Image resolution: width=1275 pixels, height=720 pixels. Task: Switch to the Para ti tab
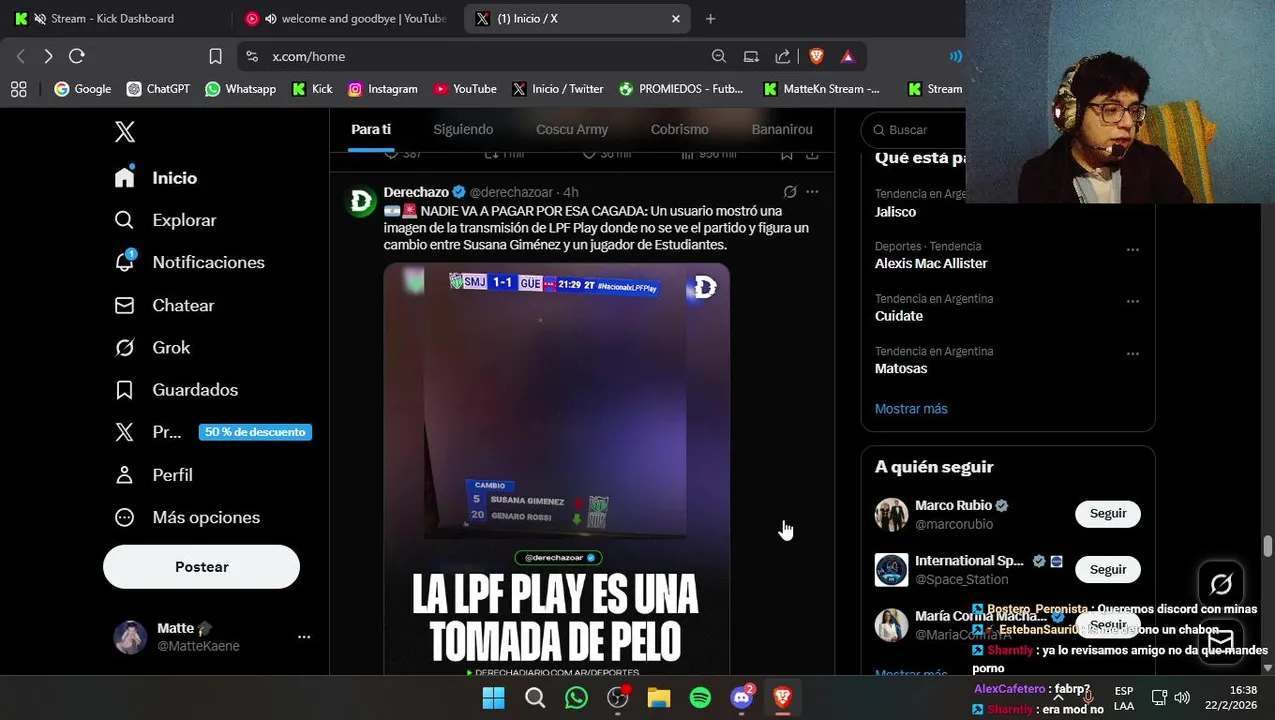pyautogui.click(x=371, y=129)
